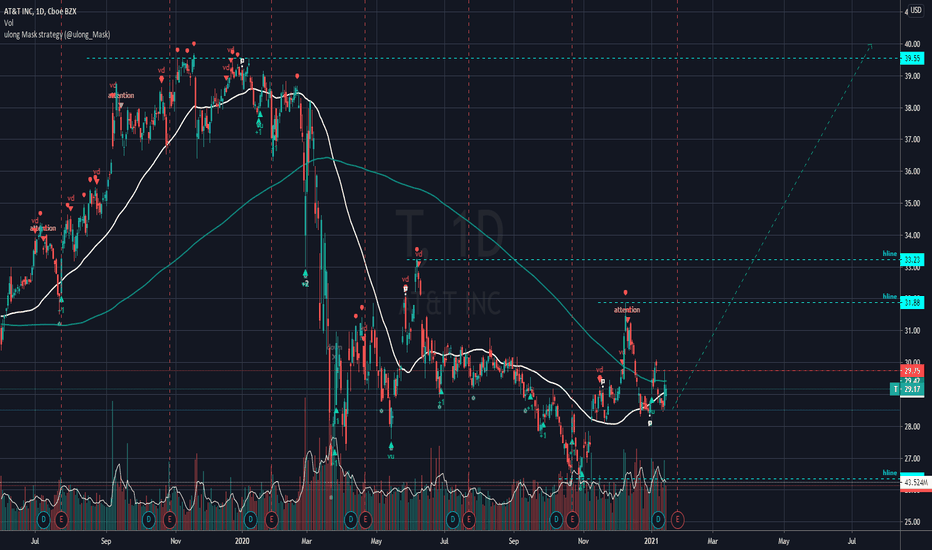Open earnings E marker just before Nov 2019
The image size is (932, 550).
tap(169, 520)
